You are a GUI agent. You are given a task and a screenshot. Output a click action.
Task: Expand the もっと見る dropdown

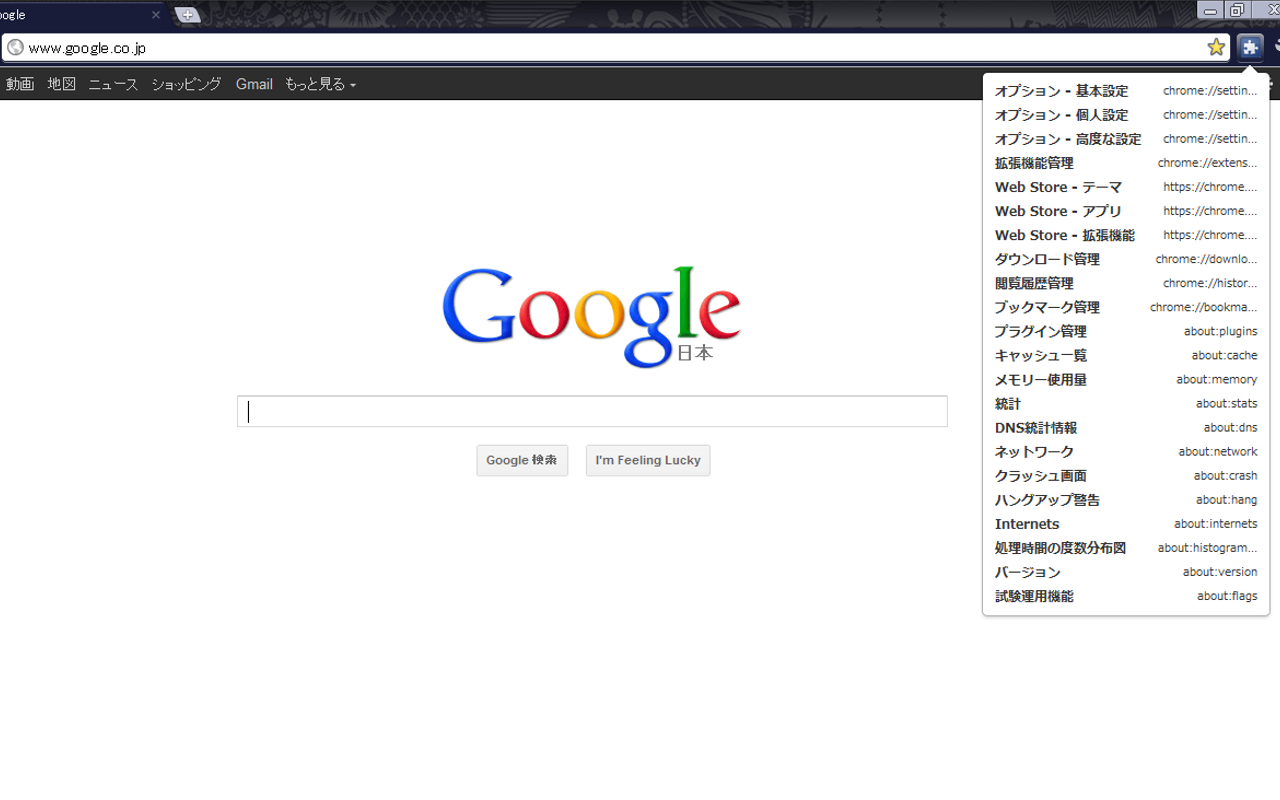(320, 84)
